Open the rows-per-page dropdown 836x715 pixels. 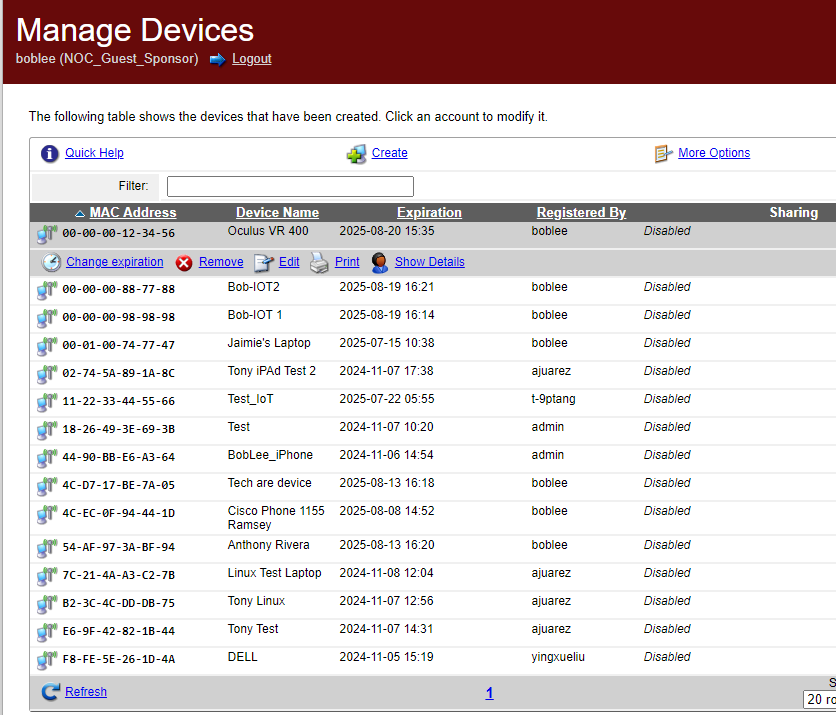[820, 699]
